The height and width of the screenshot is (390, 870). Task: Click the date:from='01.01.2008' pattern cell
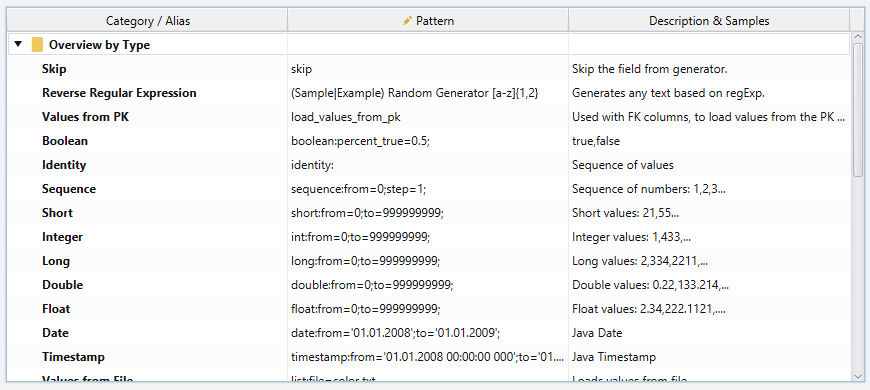428,332
